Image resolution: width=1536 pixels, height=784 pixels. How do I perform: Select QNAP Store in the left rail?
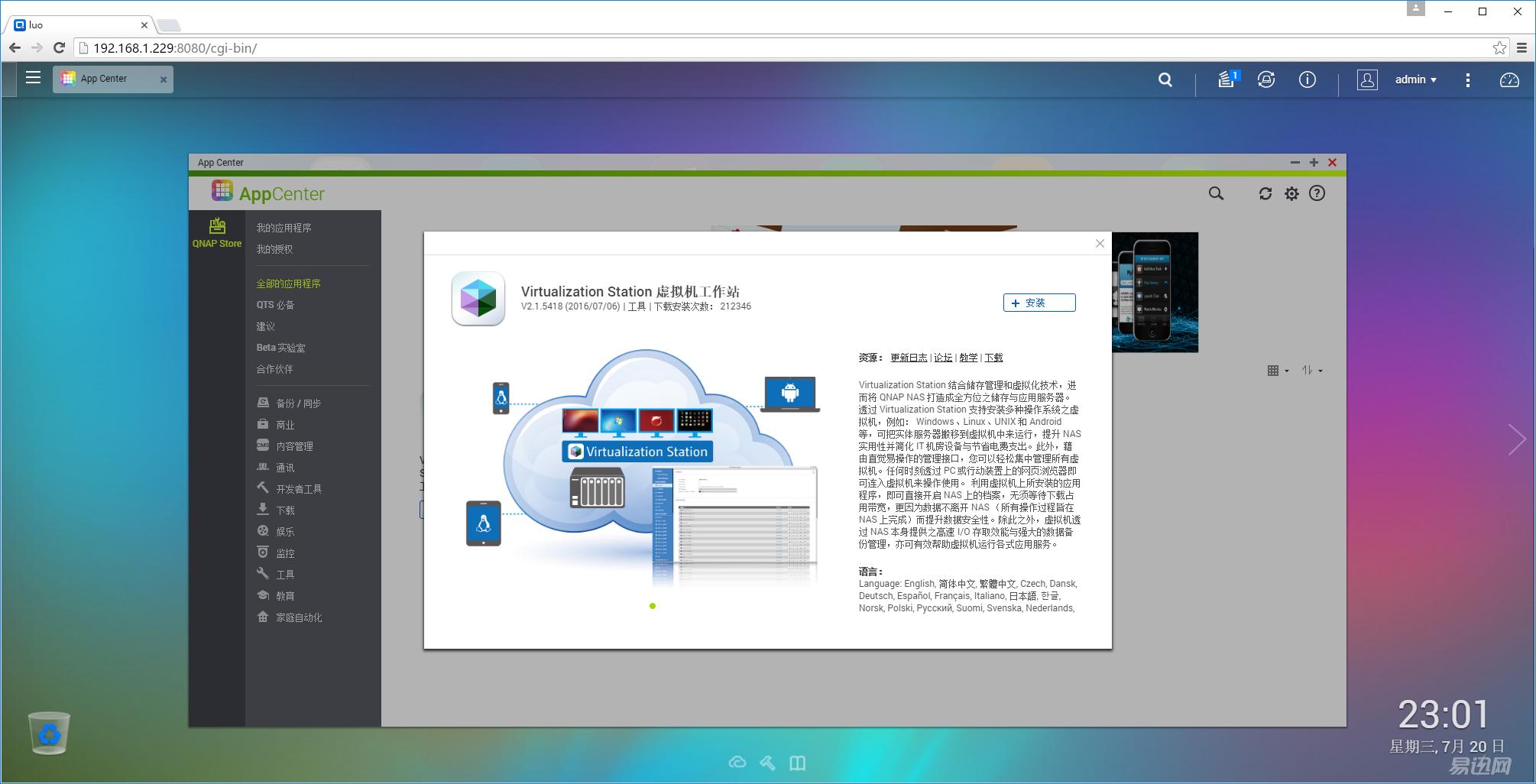(217, 233)
